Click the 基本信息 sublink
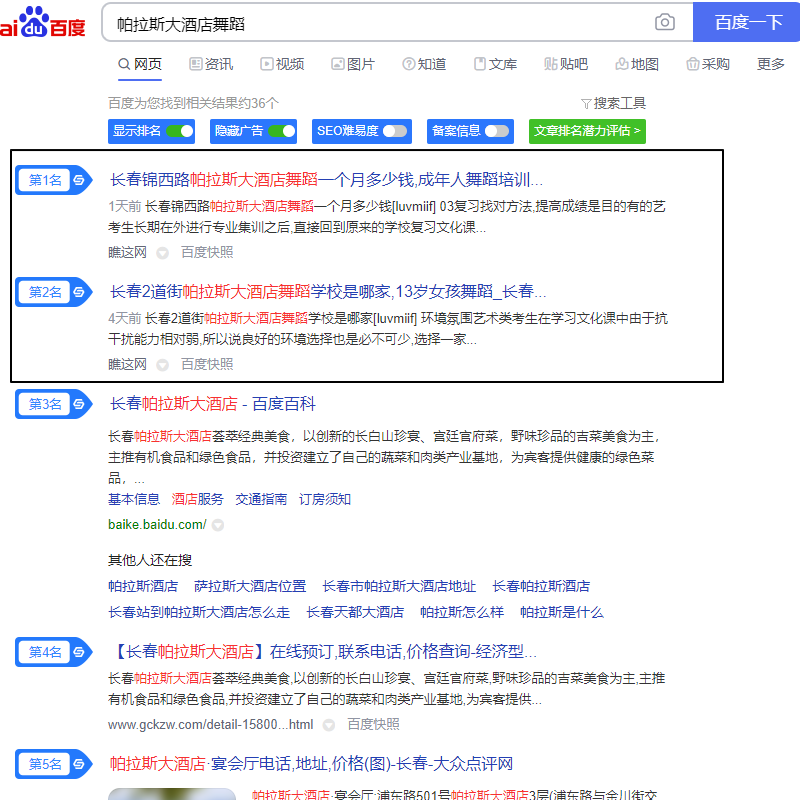This screenshot has width=800, height=800. [x=134, y=499]
